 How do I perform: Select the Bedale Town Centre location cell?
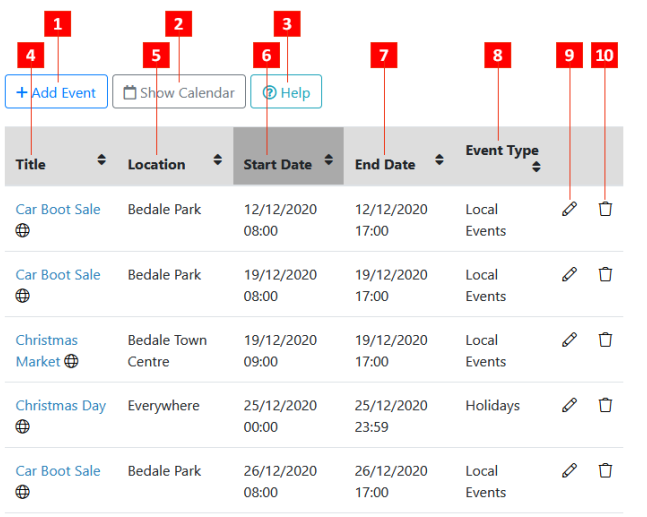(x=167, y=351)
